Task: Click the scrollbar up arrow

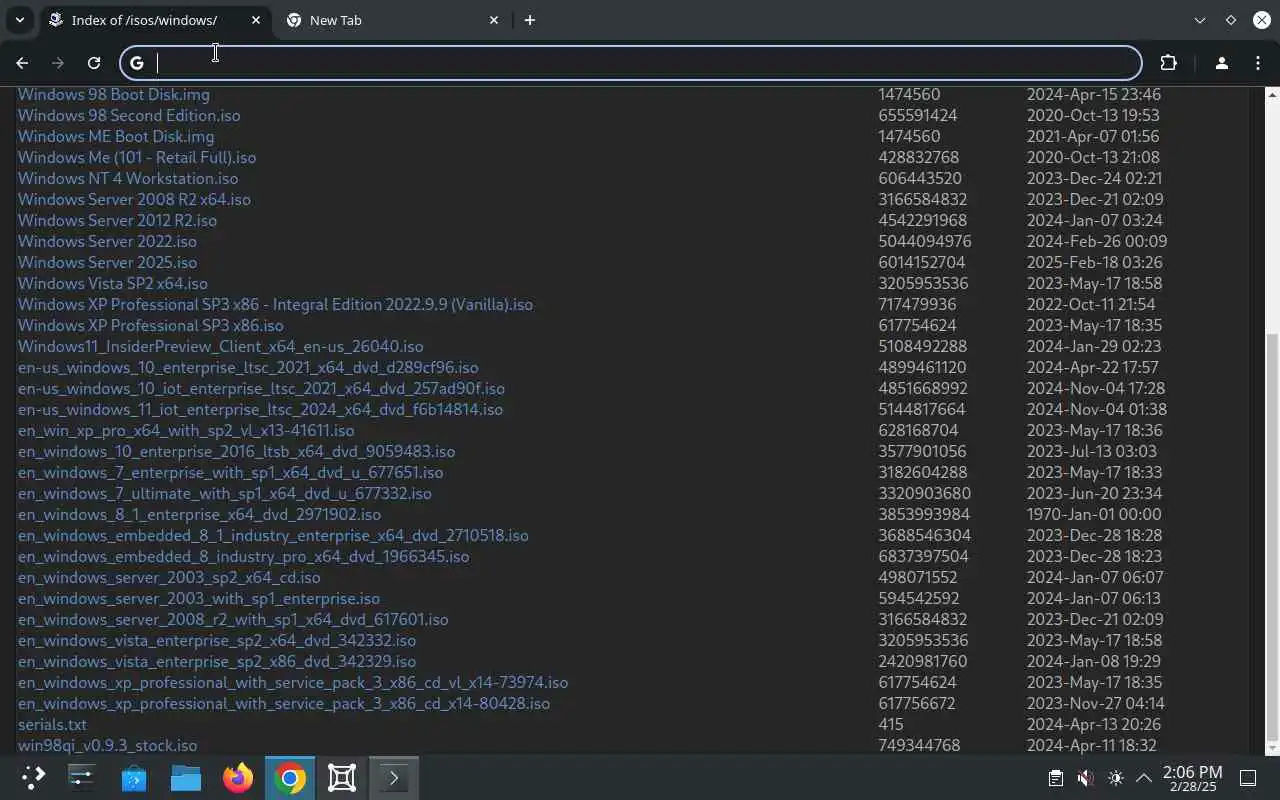Action: (1272, 94)
